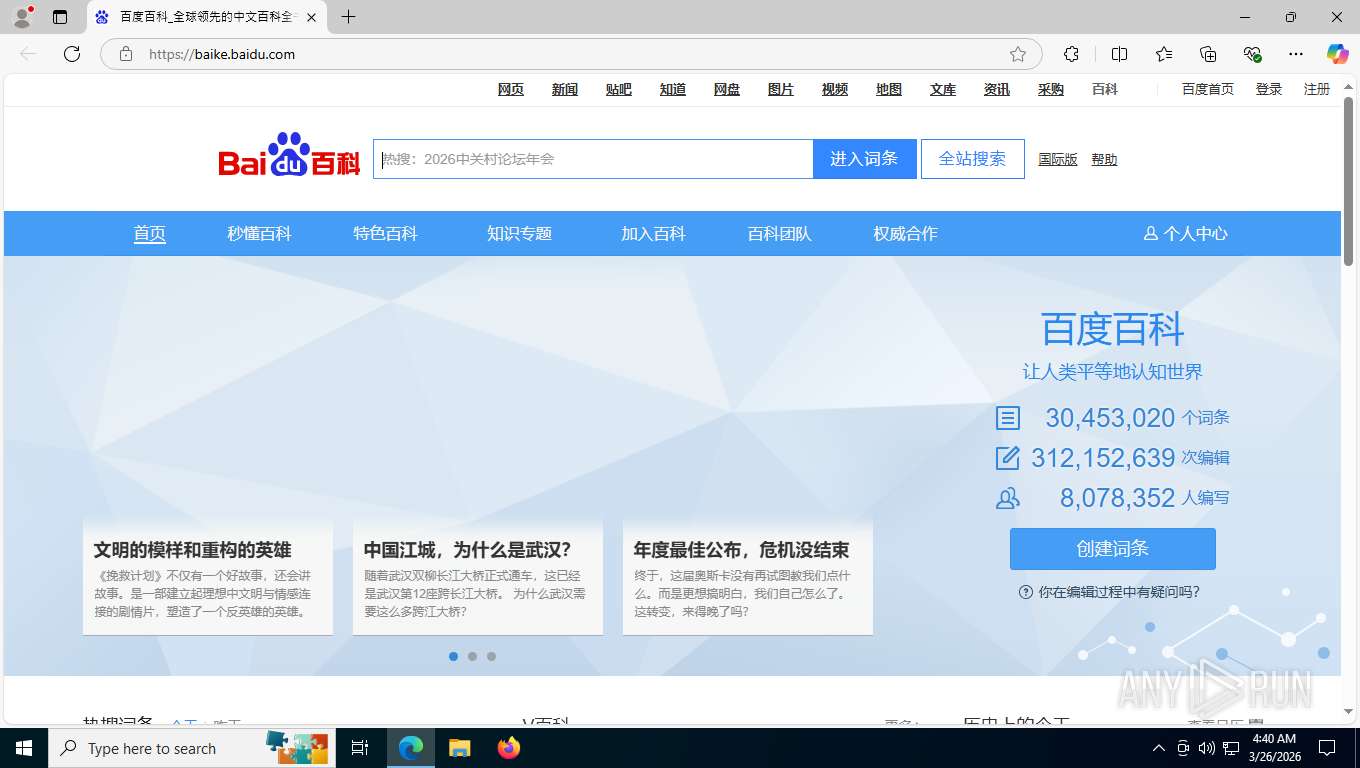Go to 新闻 in the top navigation
This screenshot has width=1360, height=768.
[565, 89]
